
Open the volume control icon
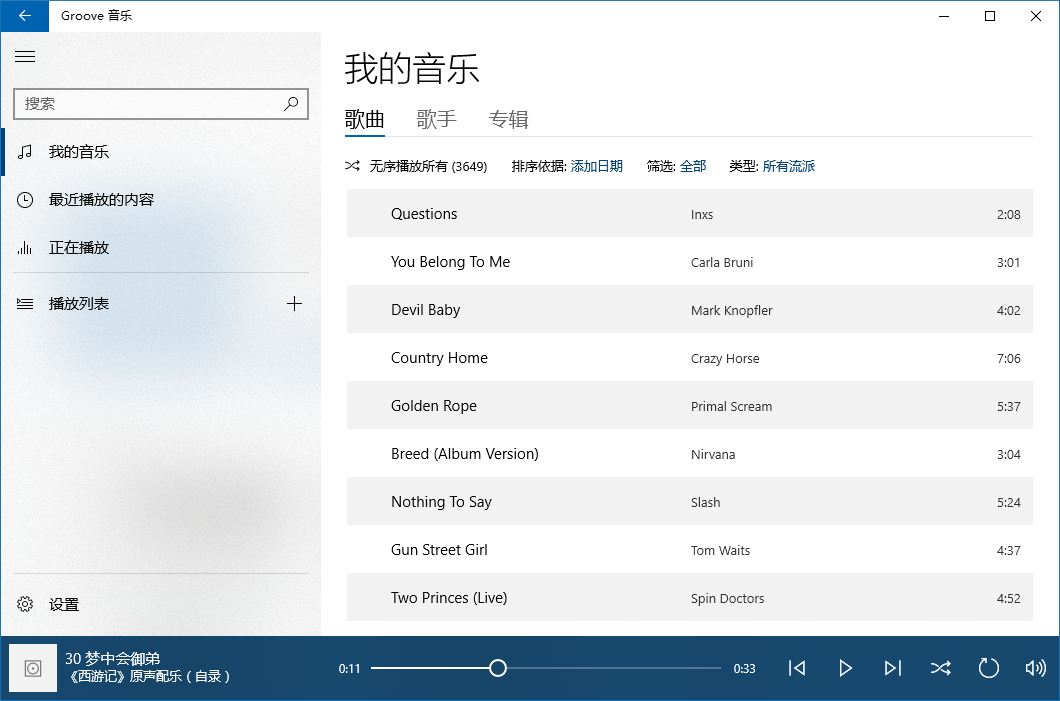pyautogui.click(x=1036, y=669)
